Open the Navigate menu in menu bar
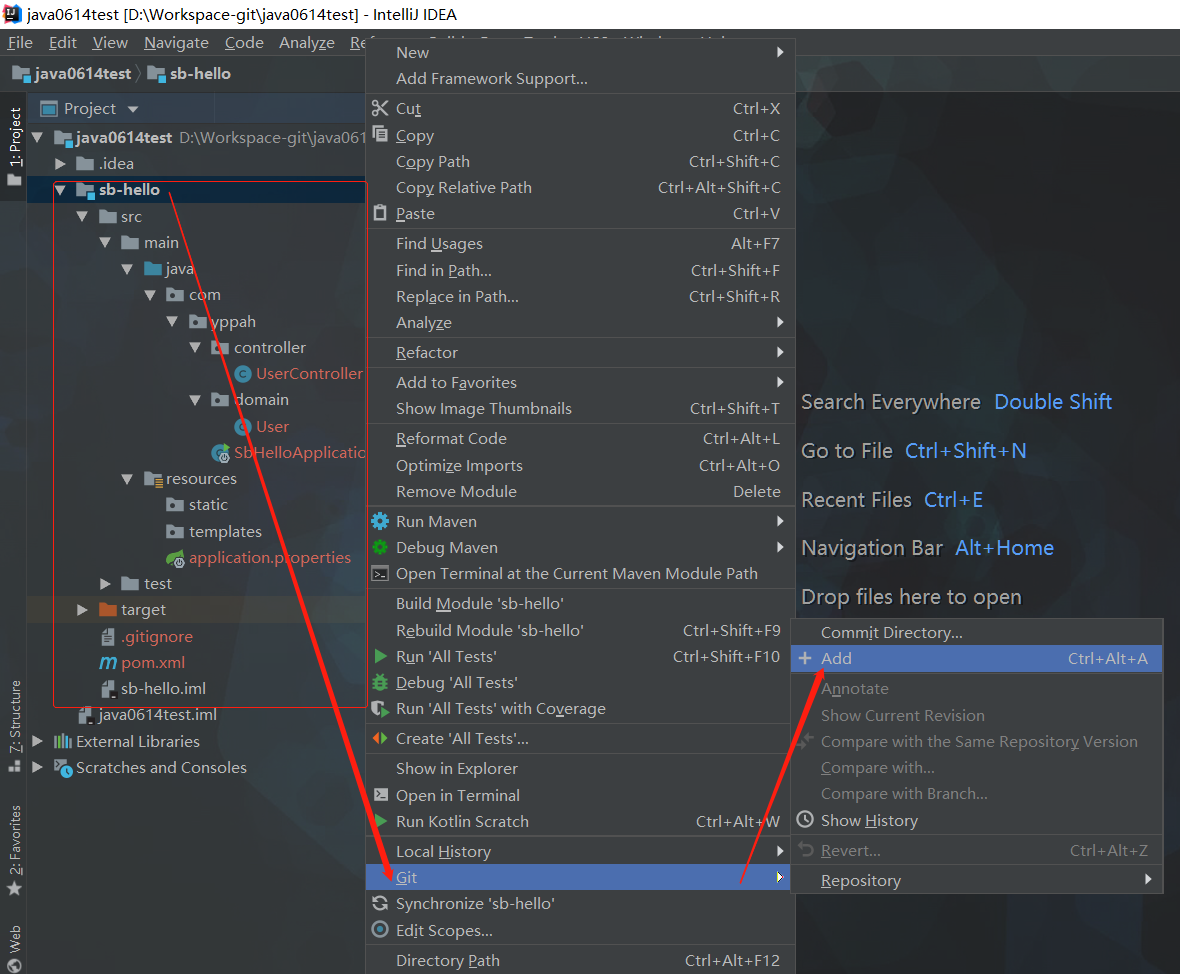 [x=176, y=43]
